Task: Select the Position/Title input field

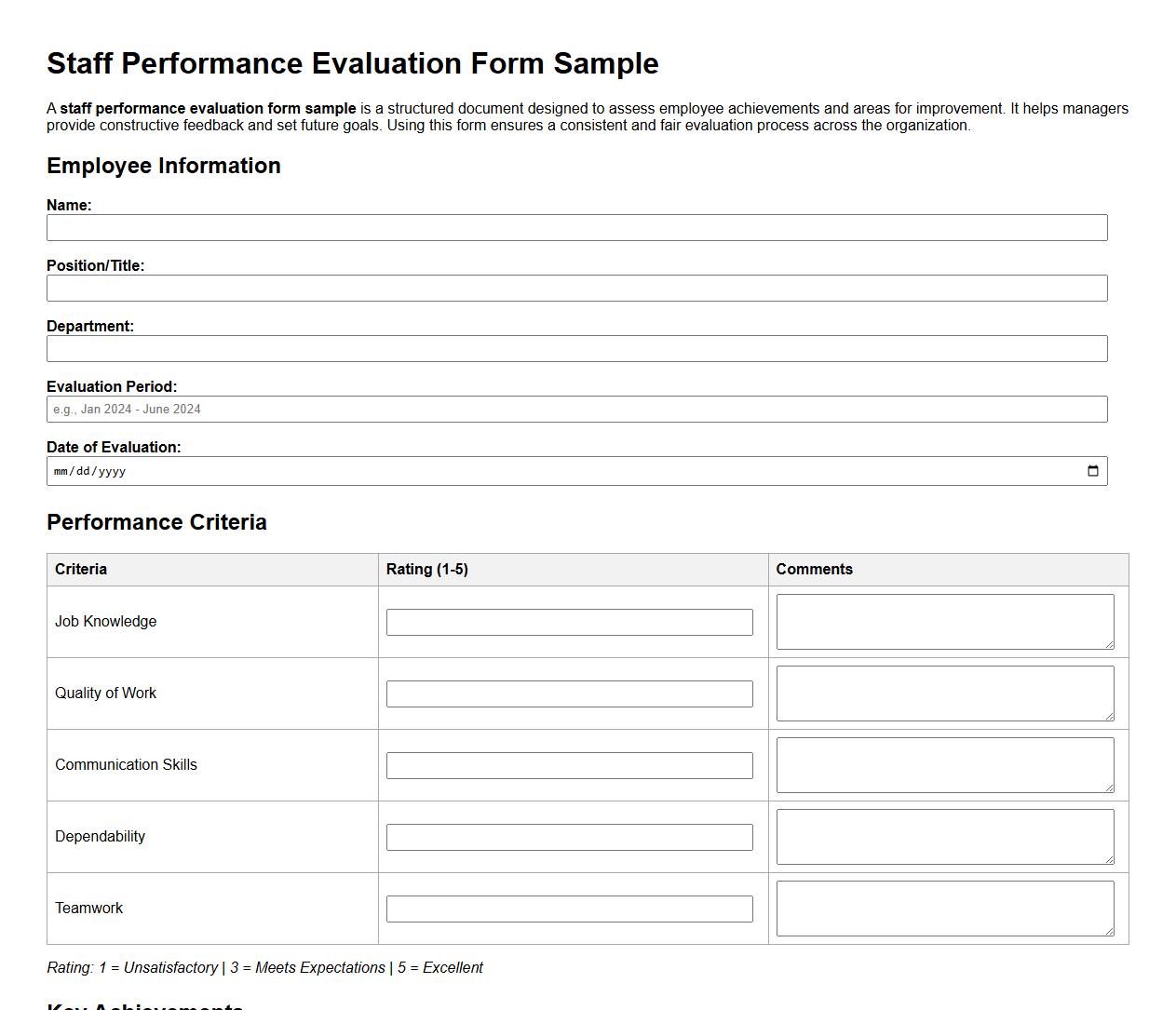Action: pos(577,288)
